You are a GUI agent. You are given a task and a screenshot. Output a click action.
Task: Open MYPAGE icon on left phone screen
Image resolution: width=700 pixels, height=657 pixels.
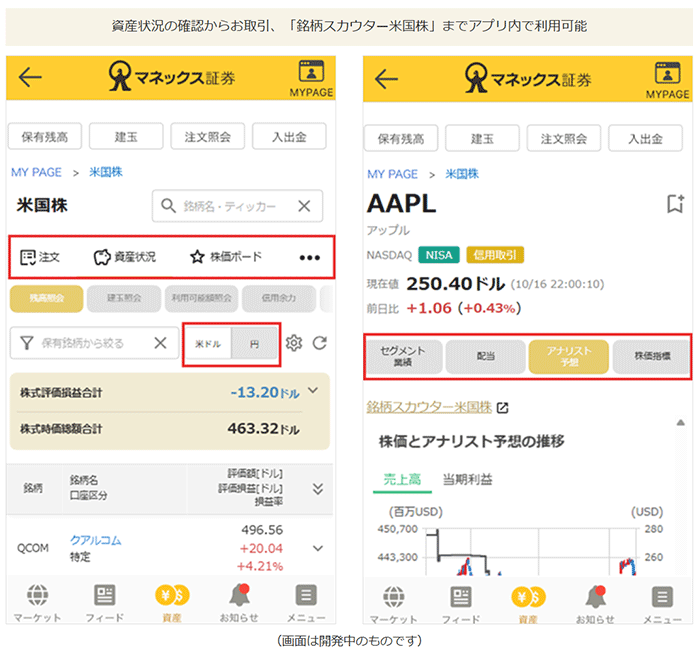pyautogui.click(x=311, y=79)
